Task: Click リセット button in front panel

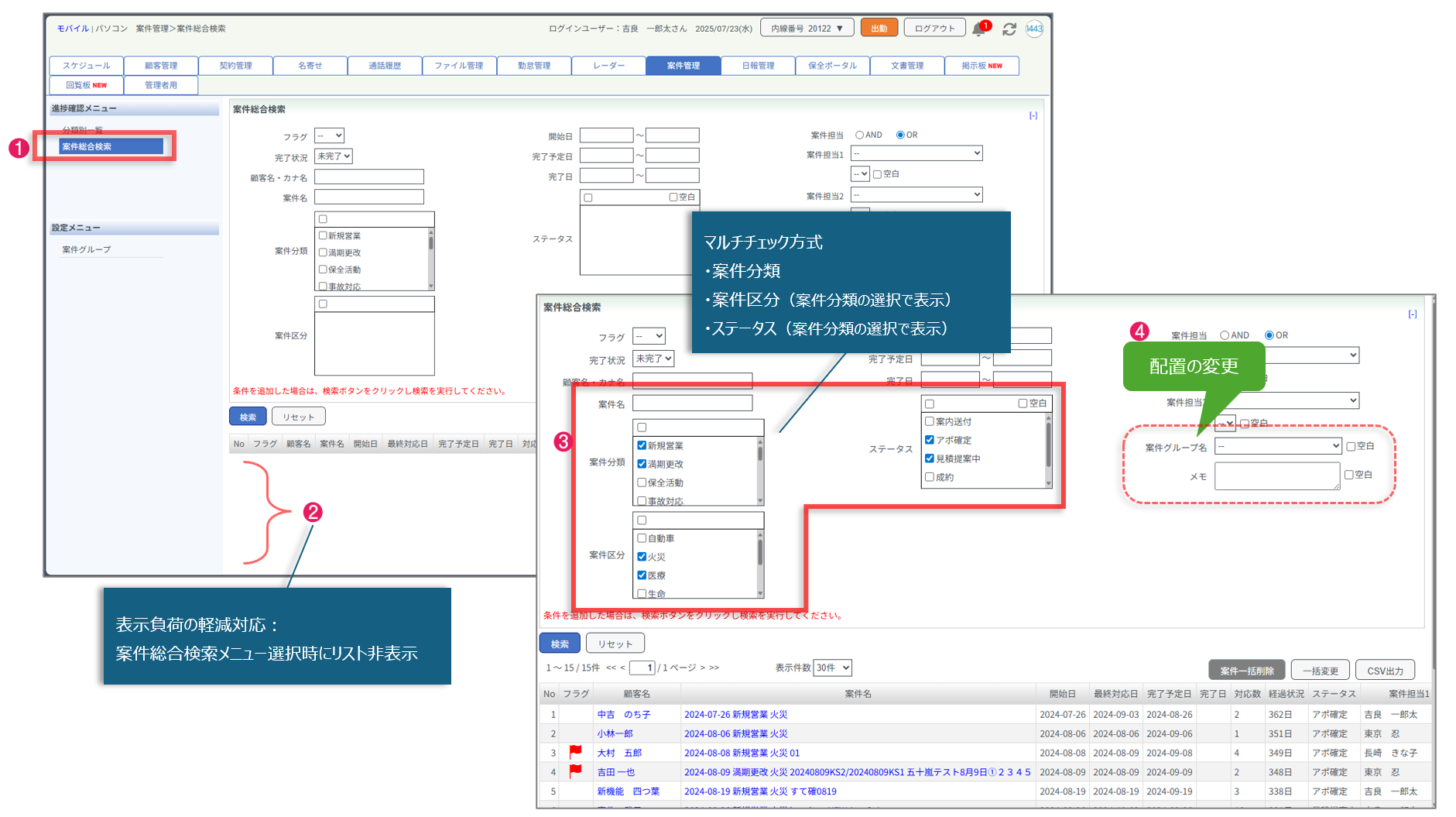Action: pyautogui.click(x=615, y=644)
